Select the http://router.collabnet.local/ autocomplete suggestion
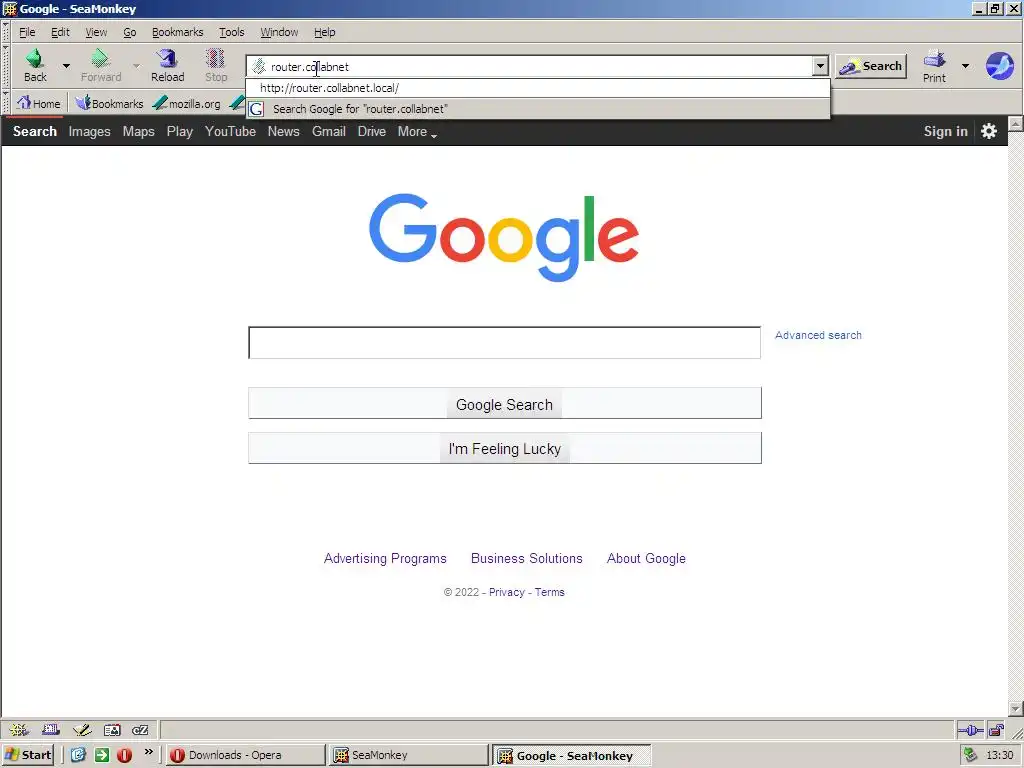The width and height of the screenshot is (1024, 768). (538, 88)
